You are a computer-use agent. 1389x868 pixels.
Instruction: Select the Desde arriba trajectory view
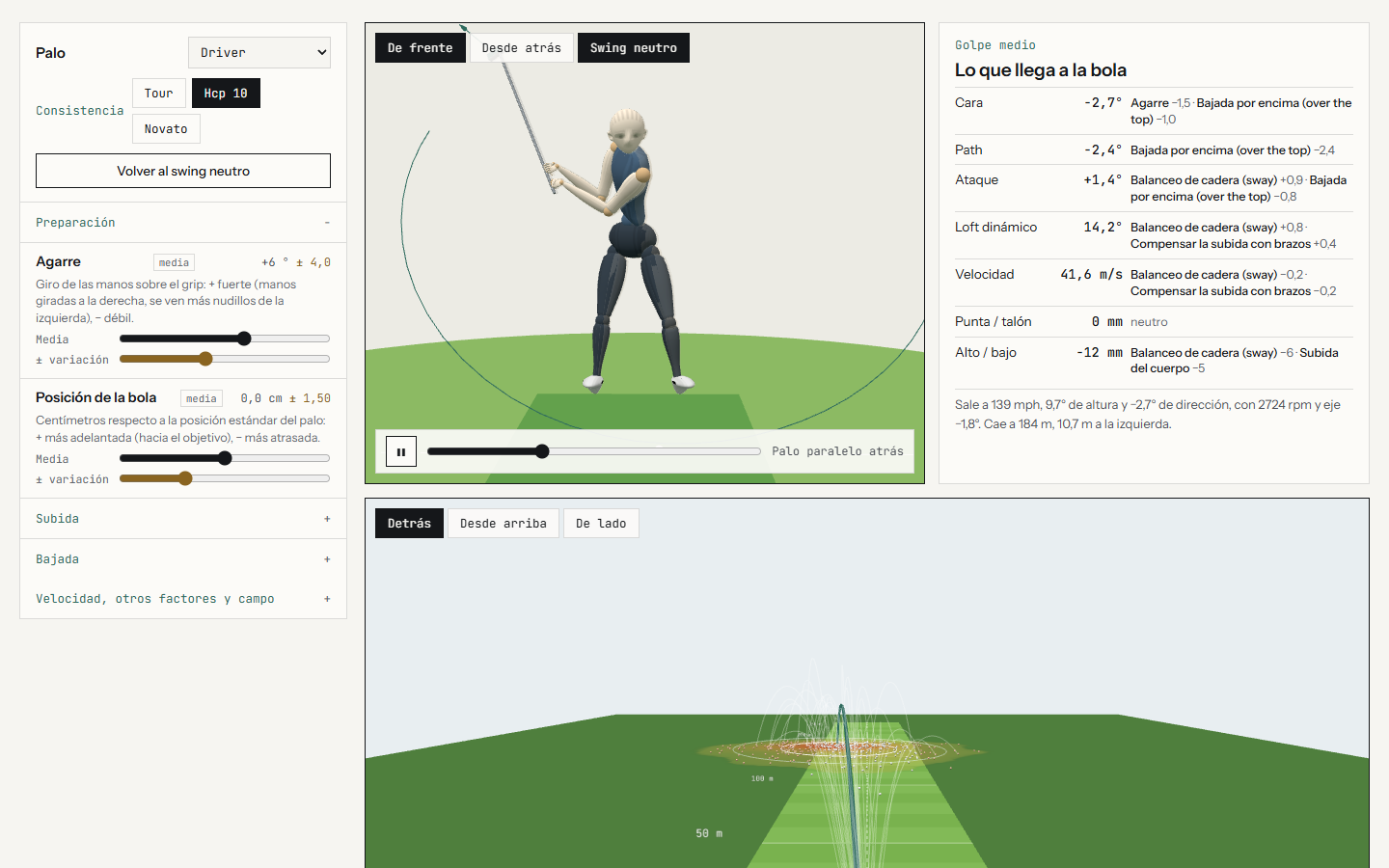coord(504,524)
